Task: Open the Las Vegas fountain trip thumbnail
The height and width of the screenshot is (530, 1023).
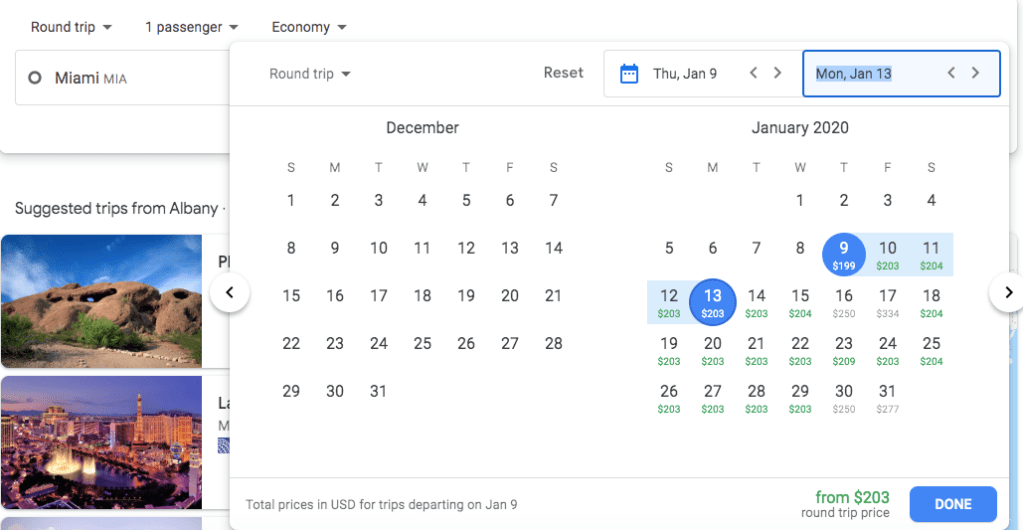Action: click(101, 442)
